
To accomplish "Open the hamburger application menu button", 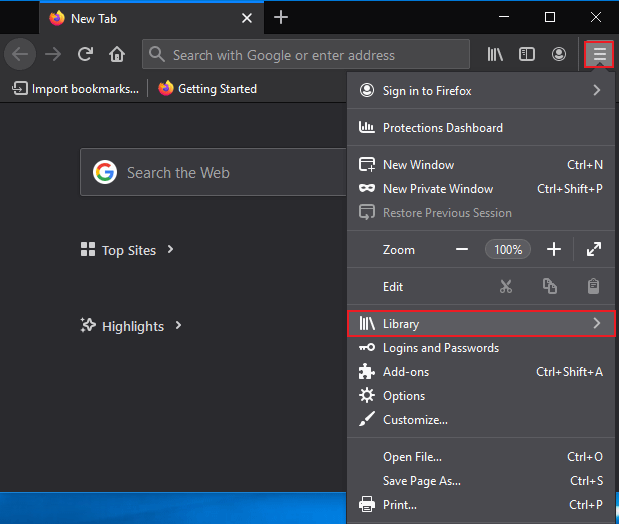I will [x=599, y=54].
